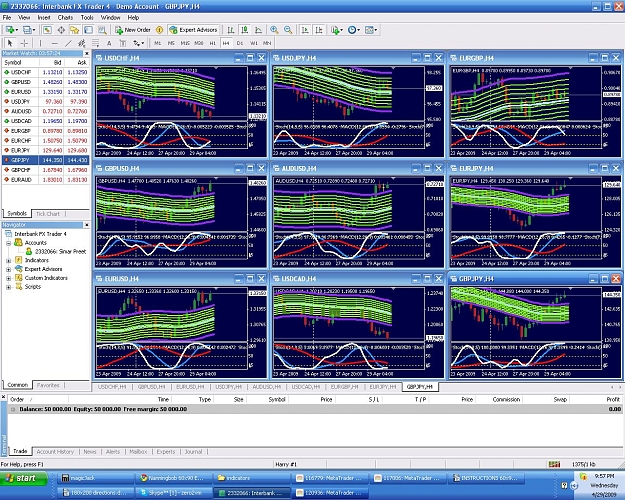625x500 pixels.
Task: Toggle the Terminal panel icon
Action: [x=88, y=30]
